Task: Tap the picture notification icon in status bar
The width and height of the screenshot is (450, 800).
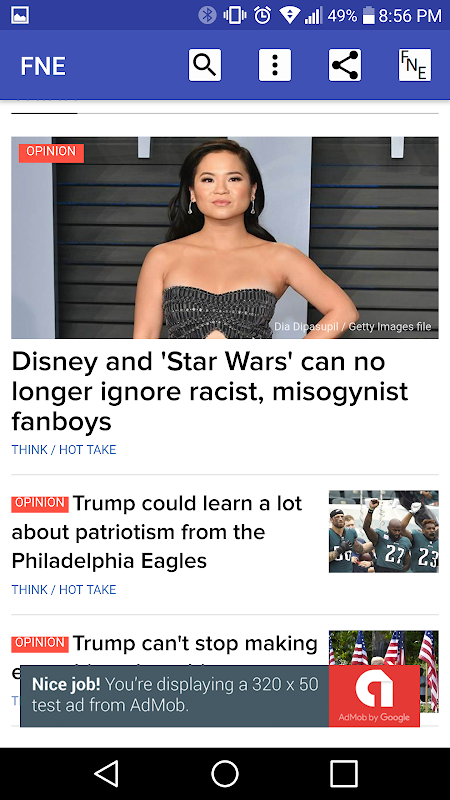Action: point(20,15)
